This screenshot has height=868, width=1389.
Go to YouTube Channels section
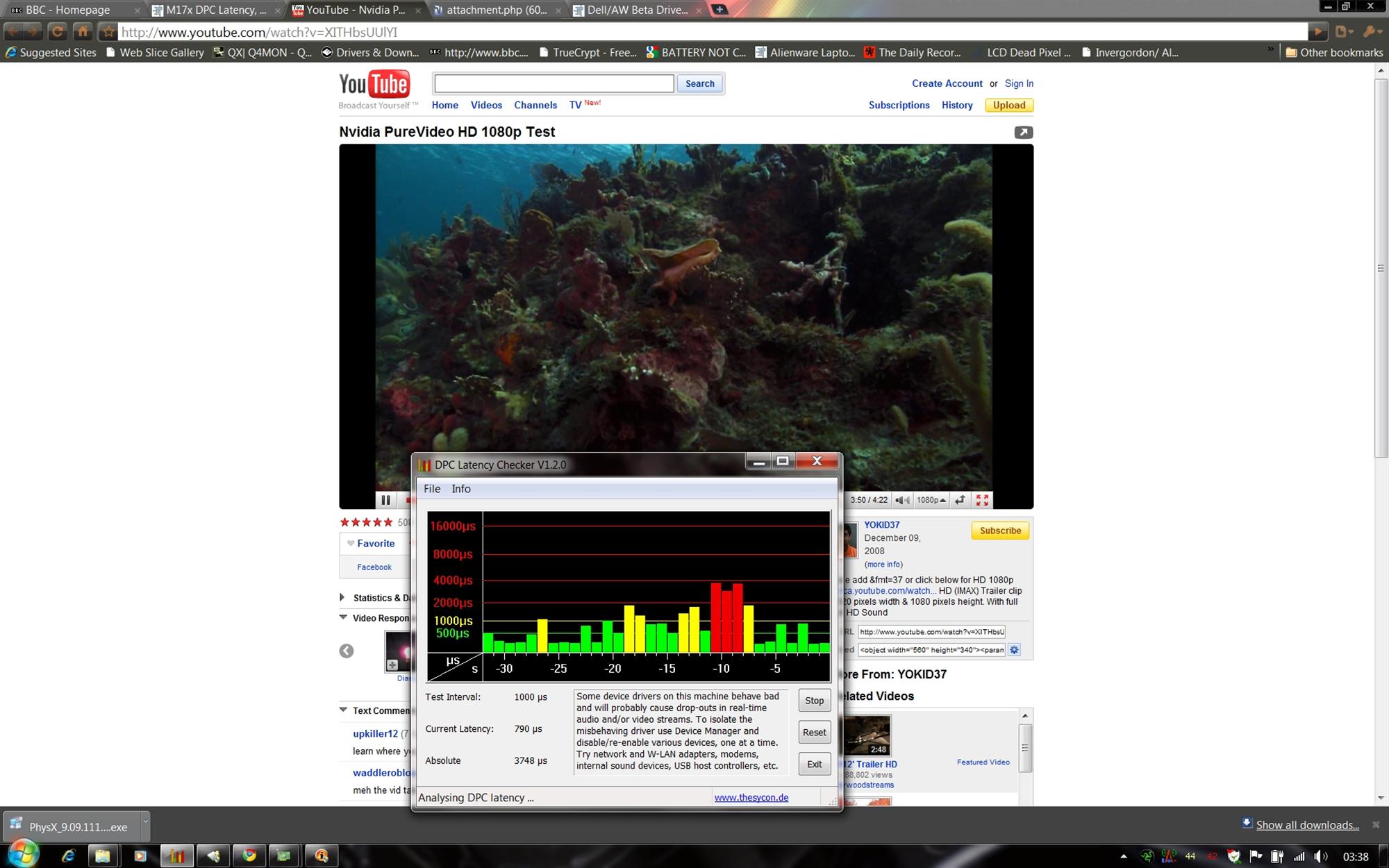535,106
